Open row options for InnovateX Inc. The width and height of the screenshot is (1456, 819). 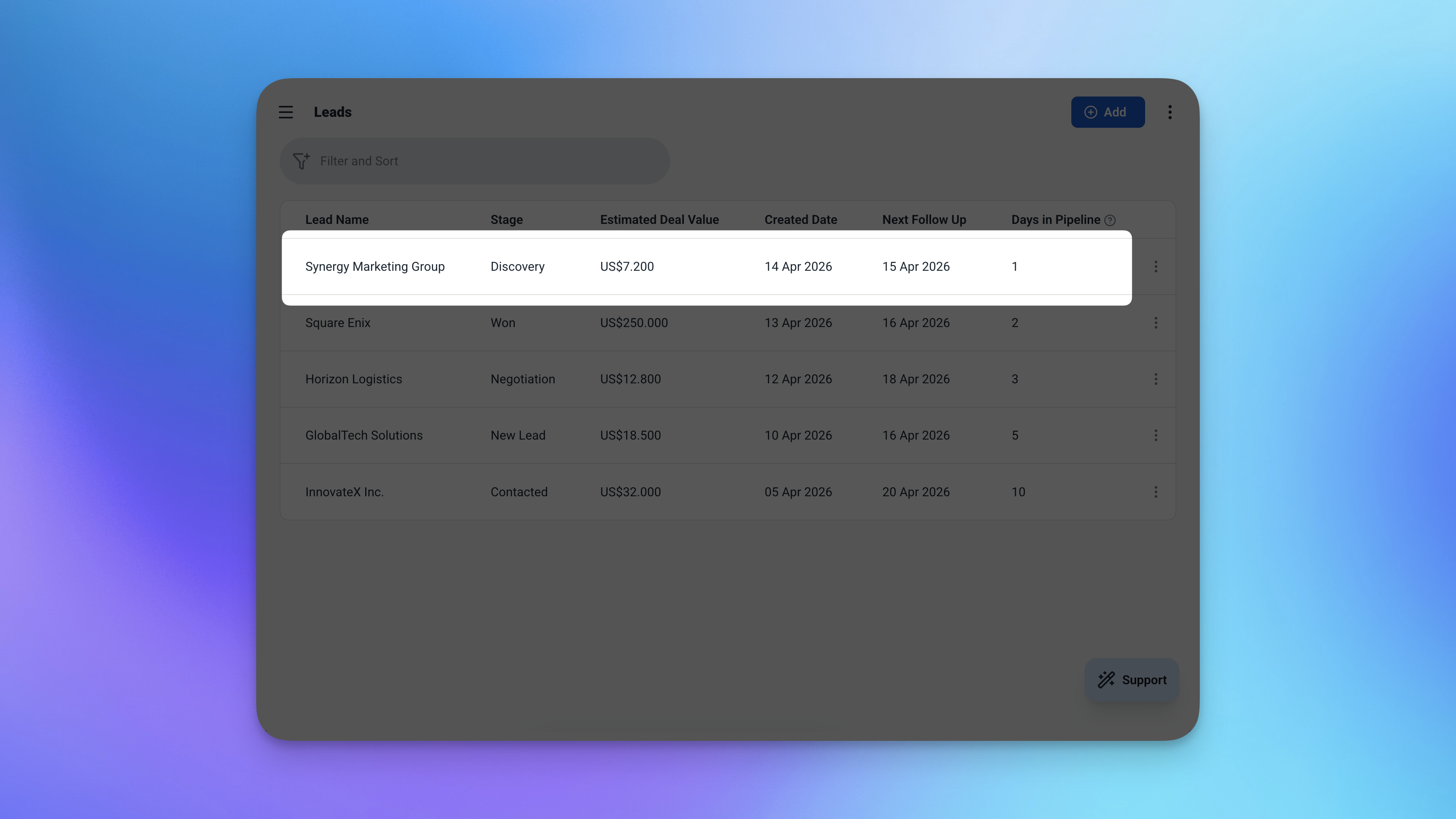[x=1155, y=492]
